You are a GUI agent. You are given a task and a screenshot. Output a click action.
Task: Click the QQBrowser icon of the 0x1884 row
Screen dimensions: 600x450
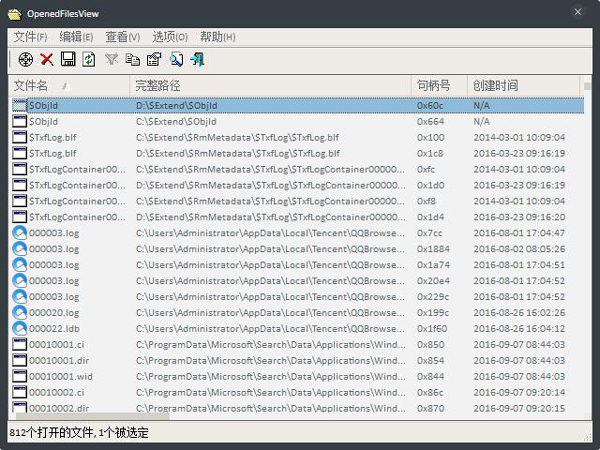tap(20, 249)
